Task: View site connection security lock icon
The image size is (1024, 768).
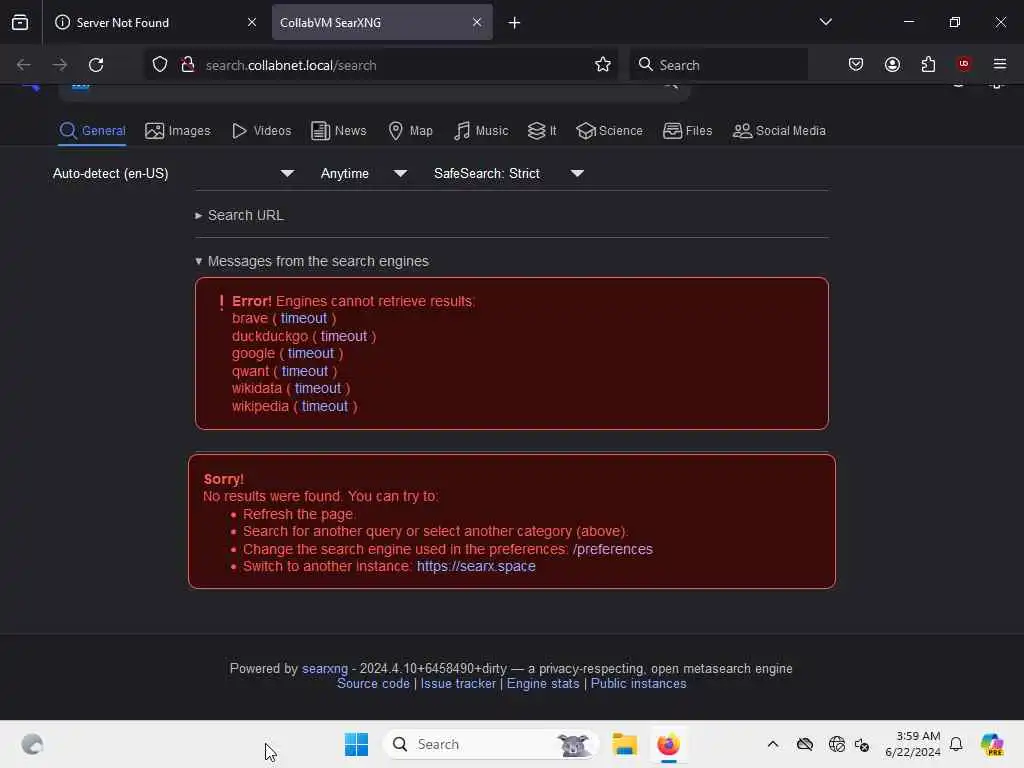Action: (188, 65)
